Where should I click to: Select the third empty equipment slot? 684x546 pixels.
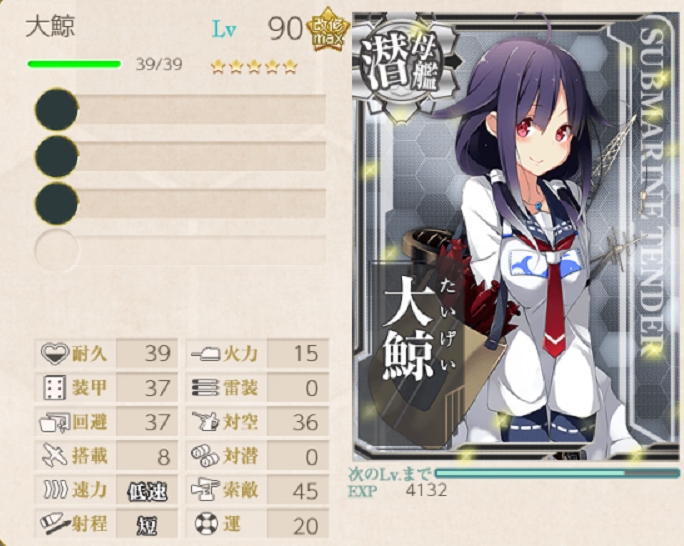180,203
